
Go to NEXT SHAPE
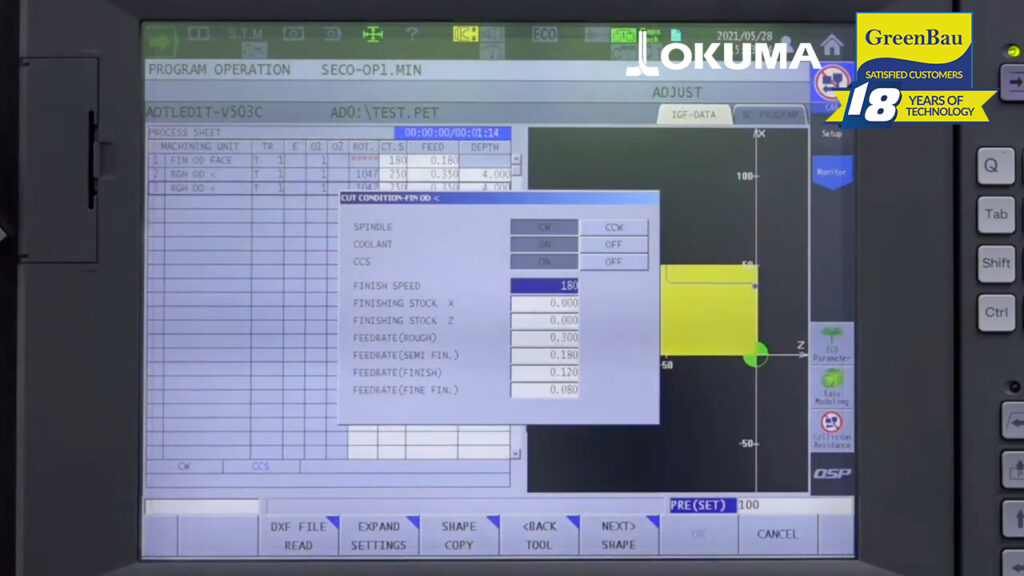[618, 535]
